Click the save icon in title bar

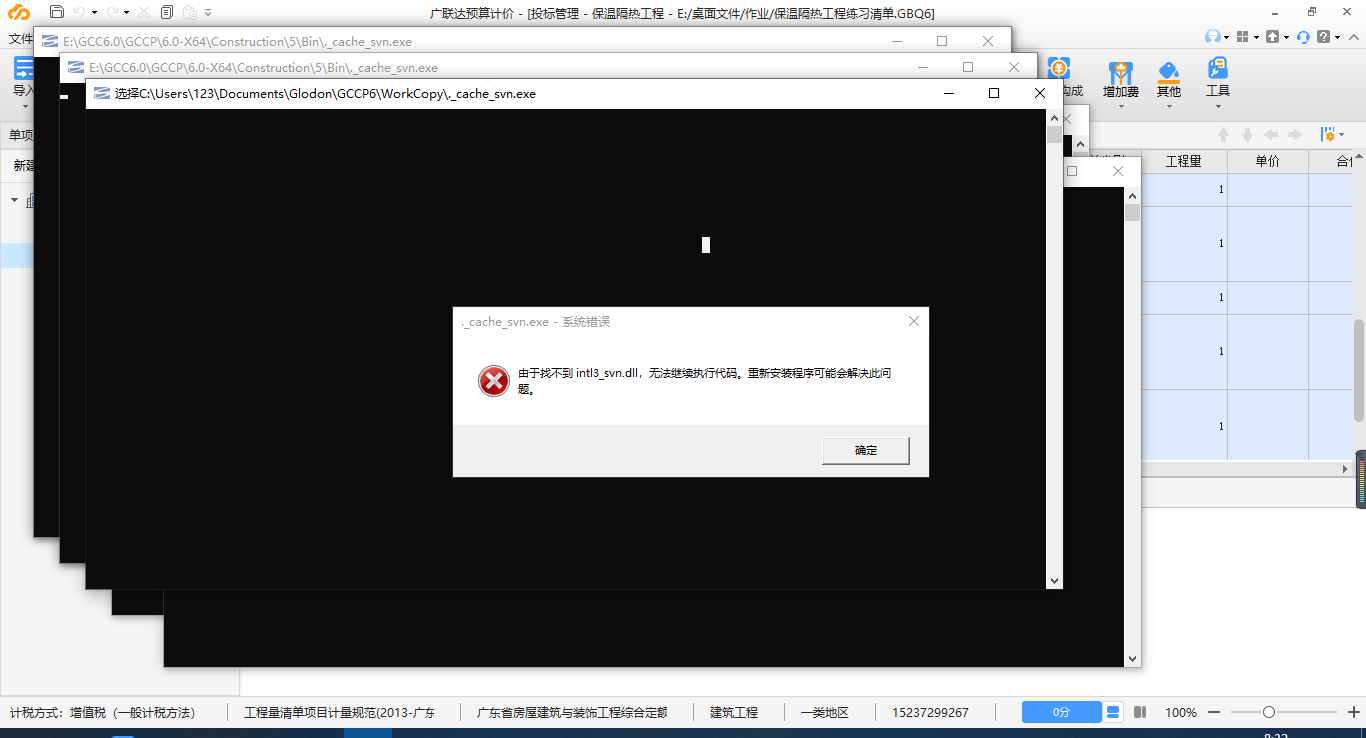[x=57, y=12]
